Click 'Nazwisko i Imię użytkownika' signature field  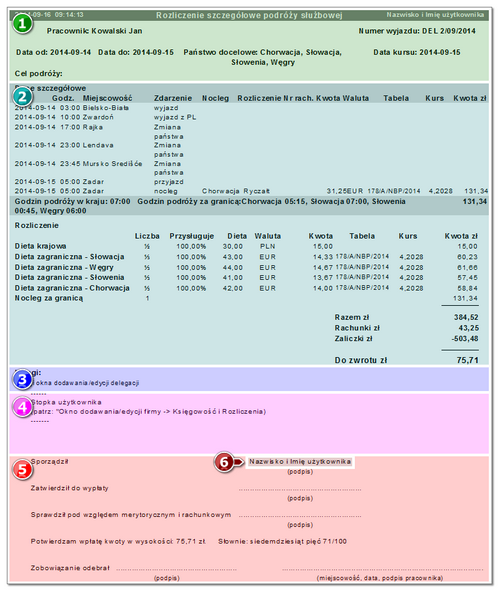pos(300,461)
